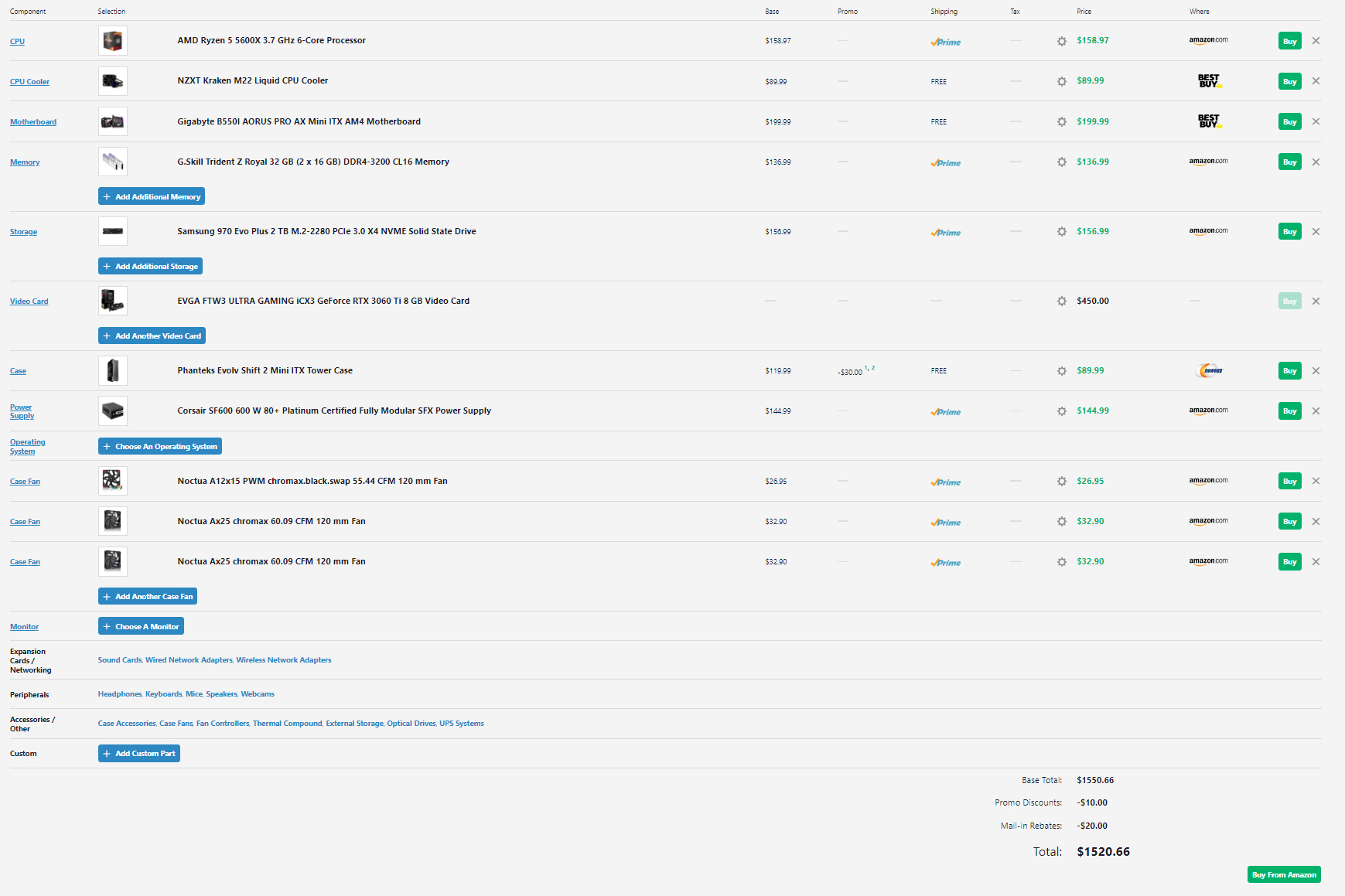The image size is (1345, 896).
Task: Click the $1520.66 total amount
Action: pos(1103,852)
